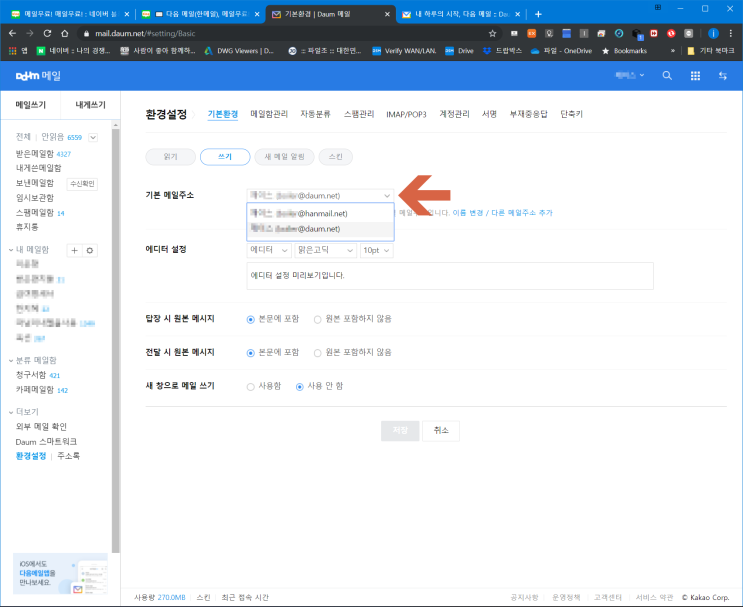Switch to IMAP/POP3 settings tab
Image resolution: width=743 pixels, height=607 pixels.
tap(406, 114)
